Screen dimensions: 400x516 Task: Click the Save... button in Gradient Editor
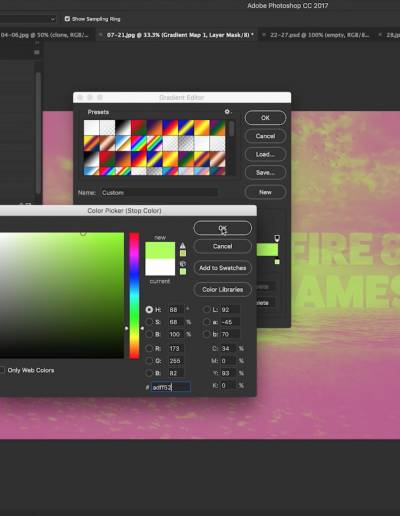(x=265, y=172)
